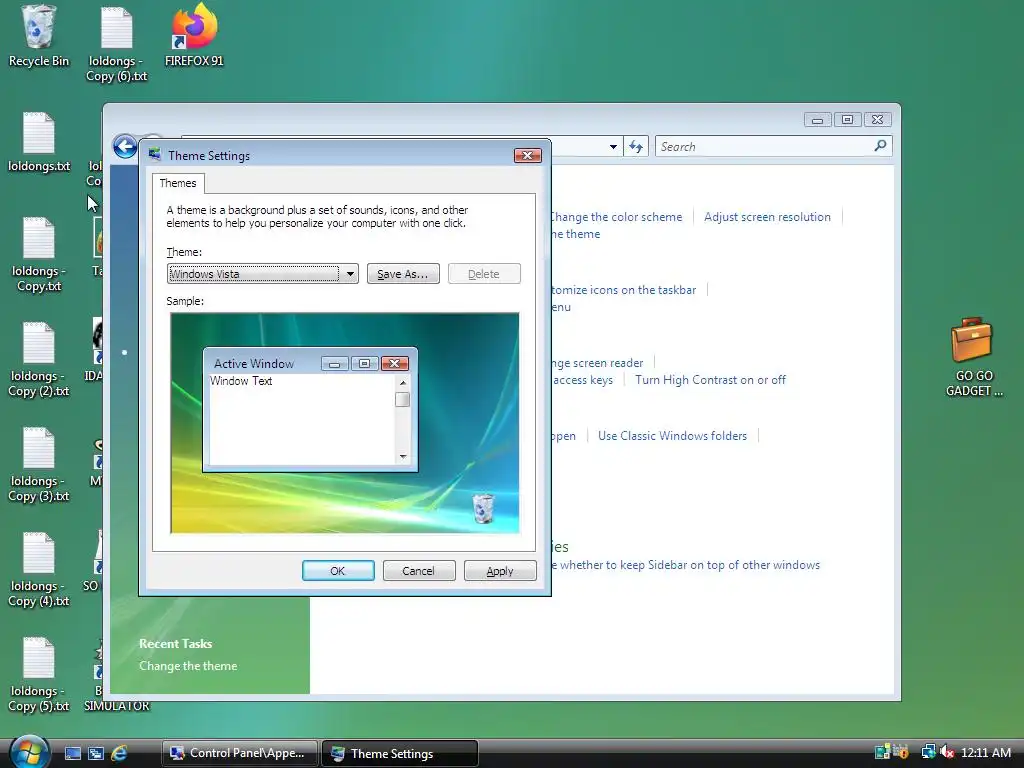Select loldongs - Copy (6).txt desktop file

point(117,43)
